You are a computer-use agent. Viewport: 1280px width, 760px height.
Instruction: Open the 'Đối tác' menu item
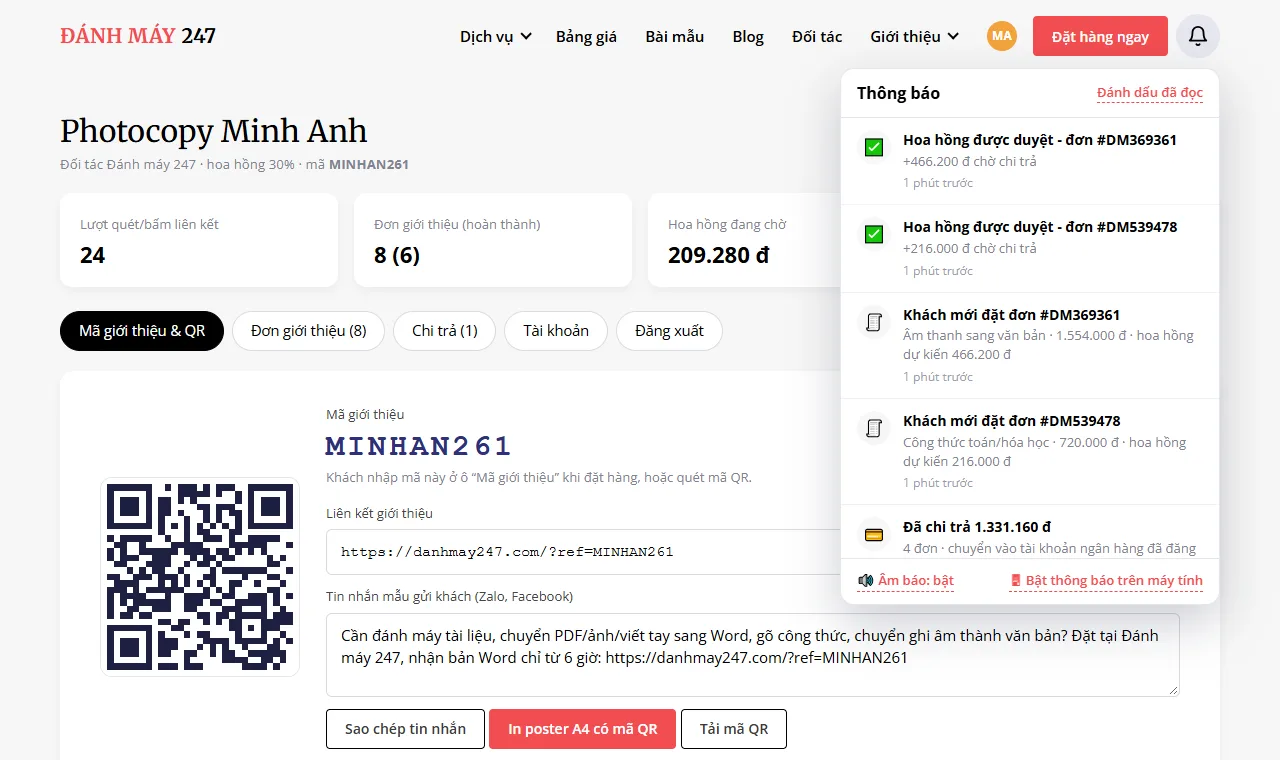[x=817, y=36]
